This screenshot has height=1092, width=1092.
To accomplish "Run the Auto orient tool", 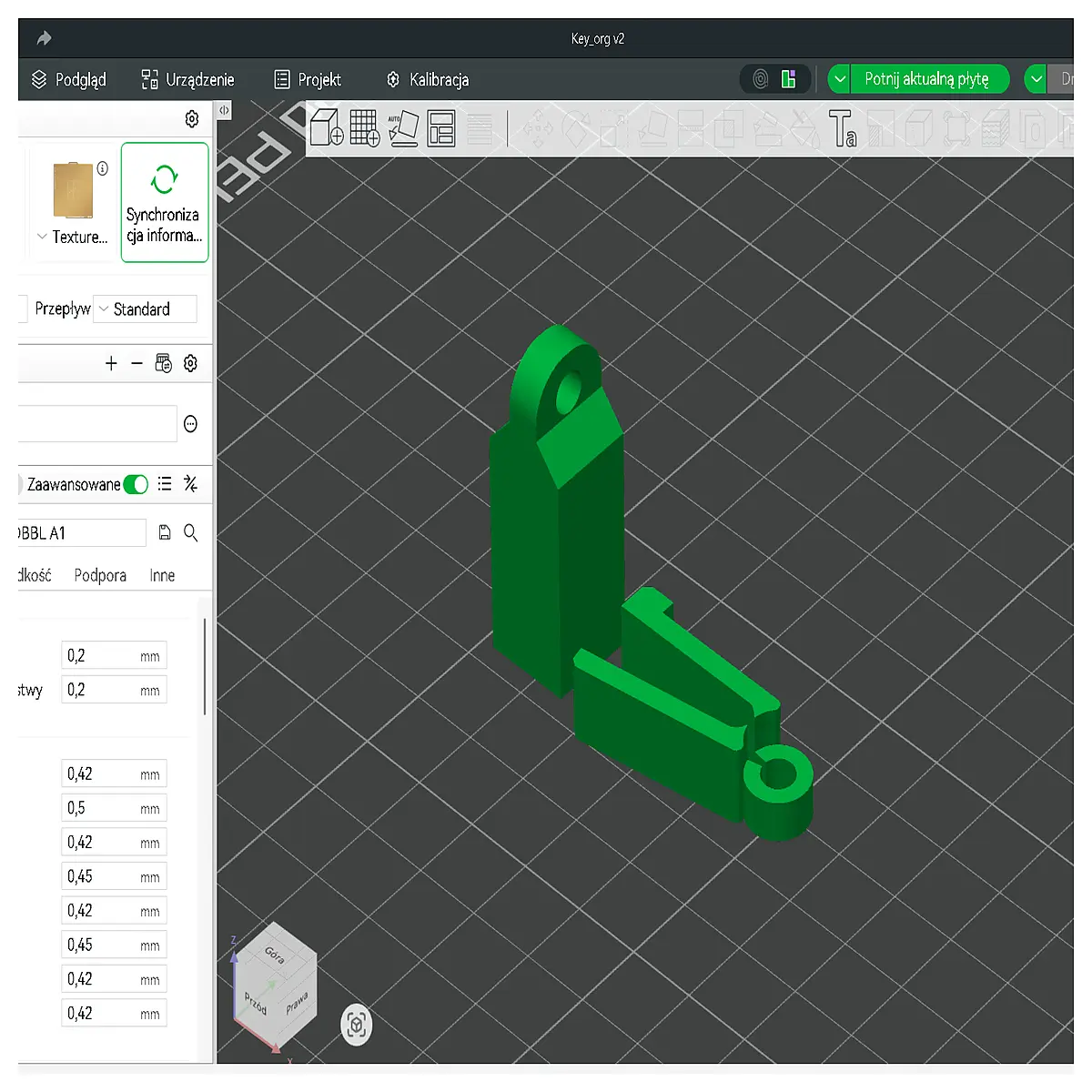I will coord(403,128).
